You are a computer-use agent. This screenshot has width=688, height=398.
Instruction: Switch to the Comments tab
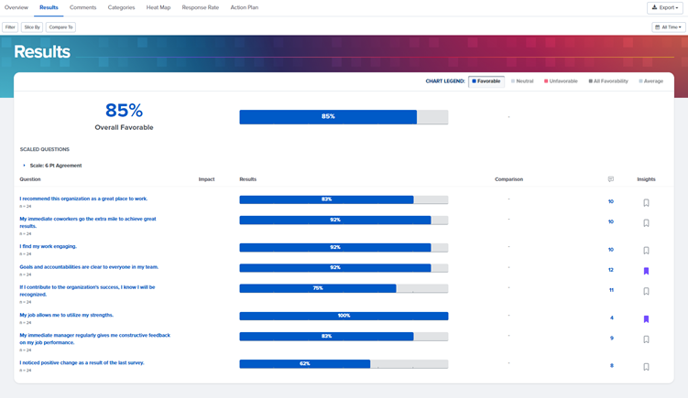click(x=83, y=7)
